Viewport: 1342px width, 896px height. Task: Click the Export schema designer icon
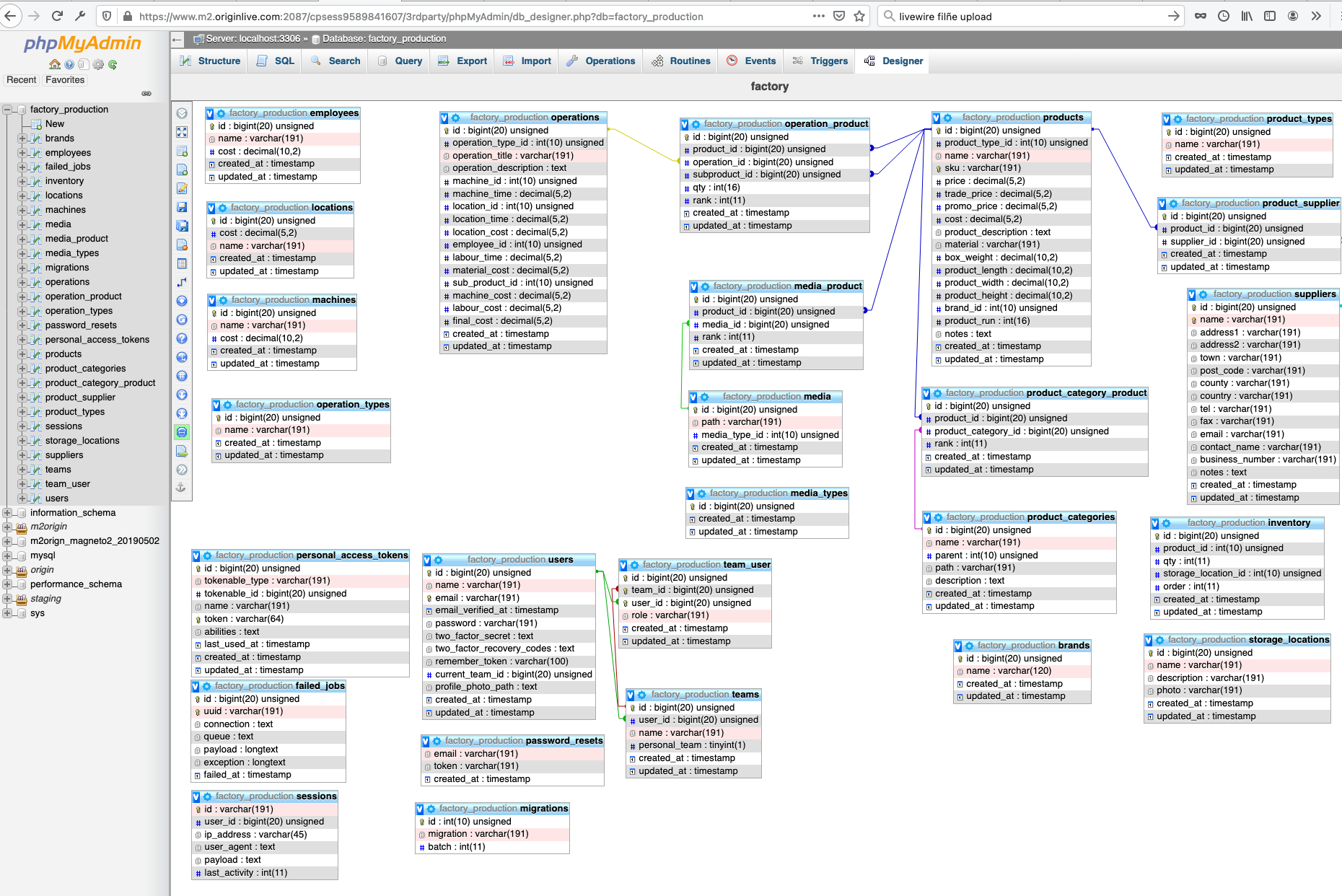click(x=182, y=451)
